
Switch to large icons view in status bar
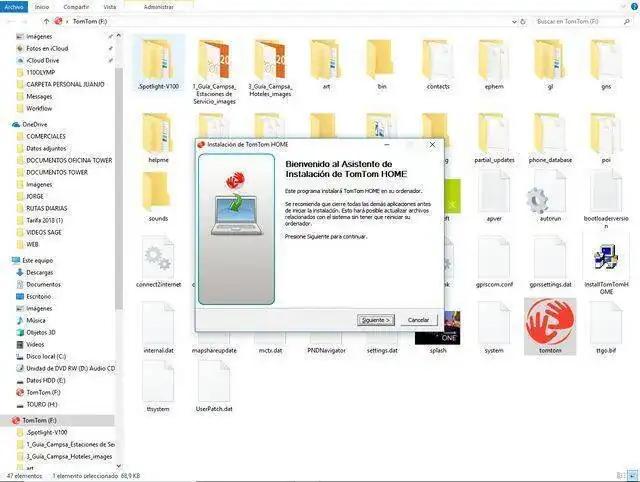click(633, 475)
